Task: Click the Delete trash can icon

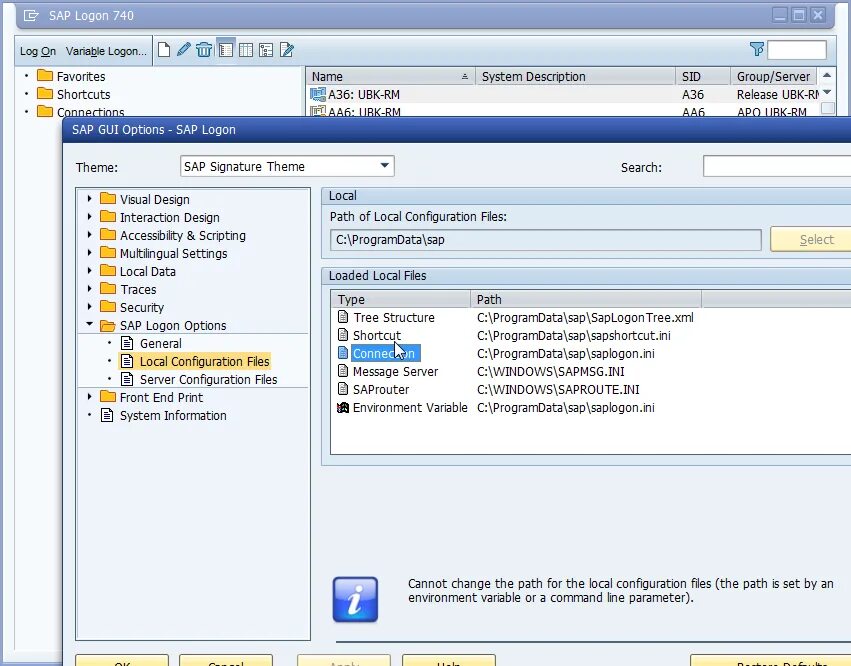Action: pos(204,50)
